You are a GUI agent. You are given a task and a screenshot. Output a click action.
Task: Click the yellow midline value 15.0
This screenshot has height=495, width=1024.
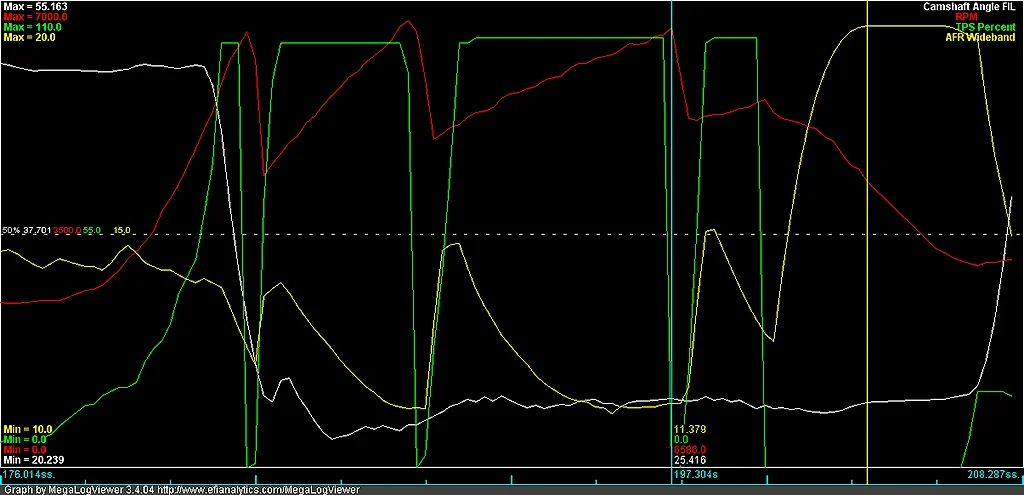[123, 231]
